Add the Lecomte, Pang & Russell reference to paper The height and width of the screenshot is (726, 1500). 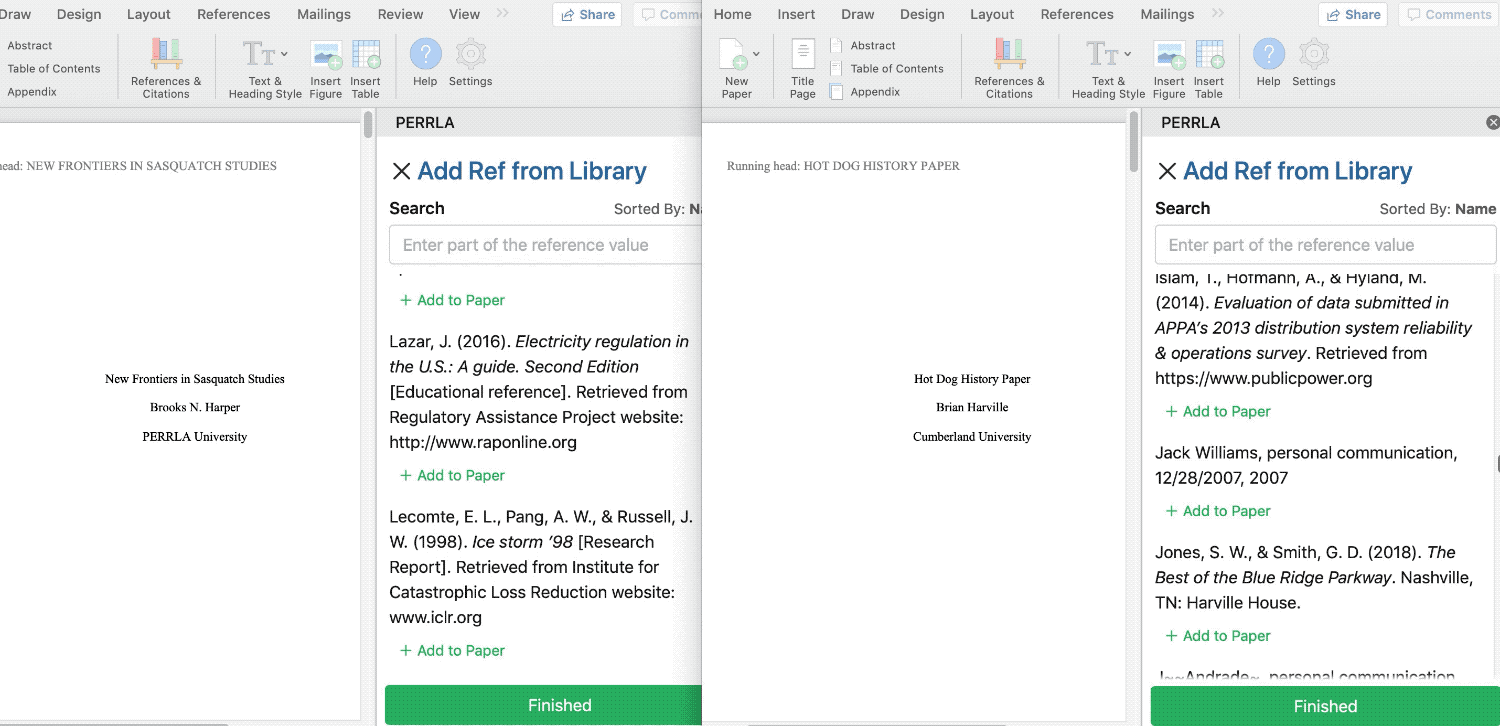pos(452,650)
